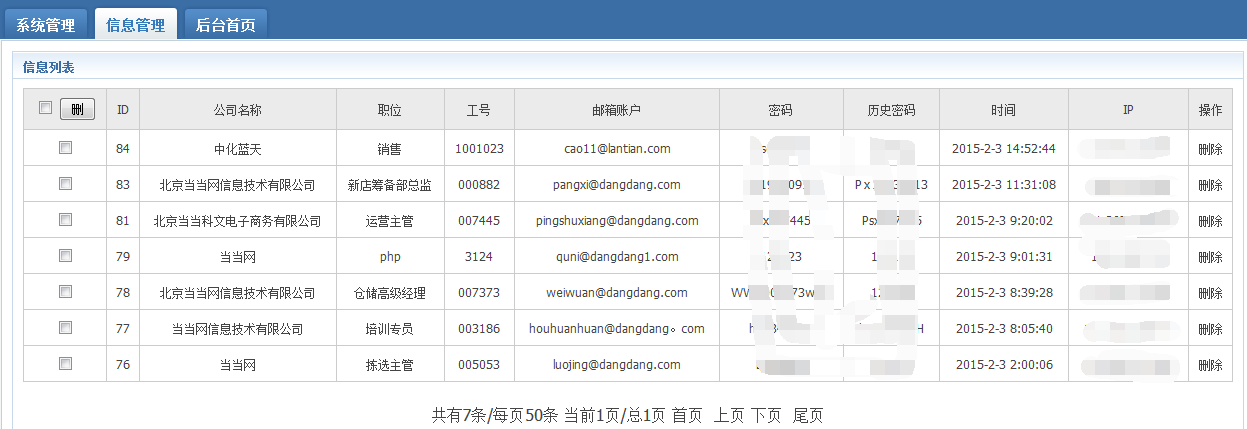
Task: Click timestamp 2015-2-3 14:52:44
Action: point(1004,149)
